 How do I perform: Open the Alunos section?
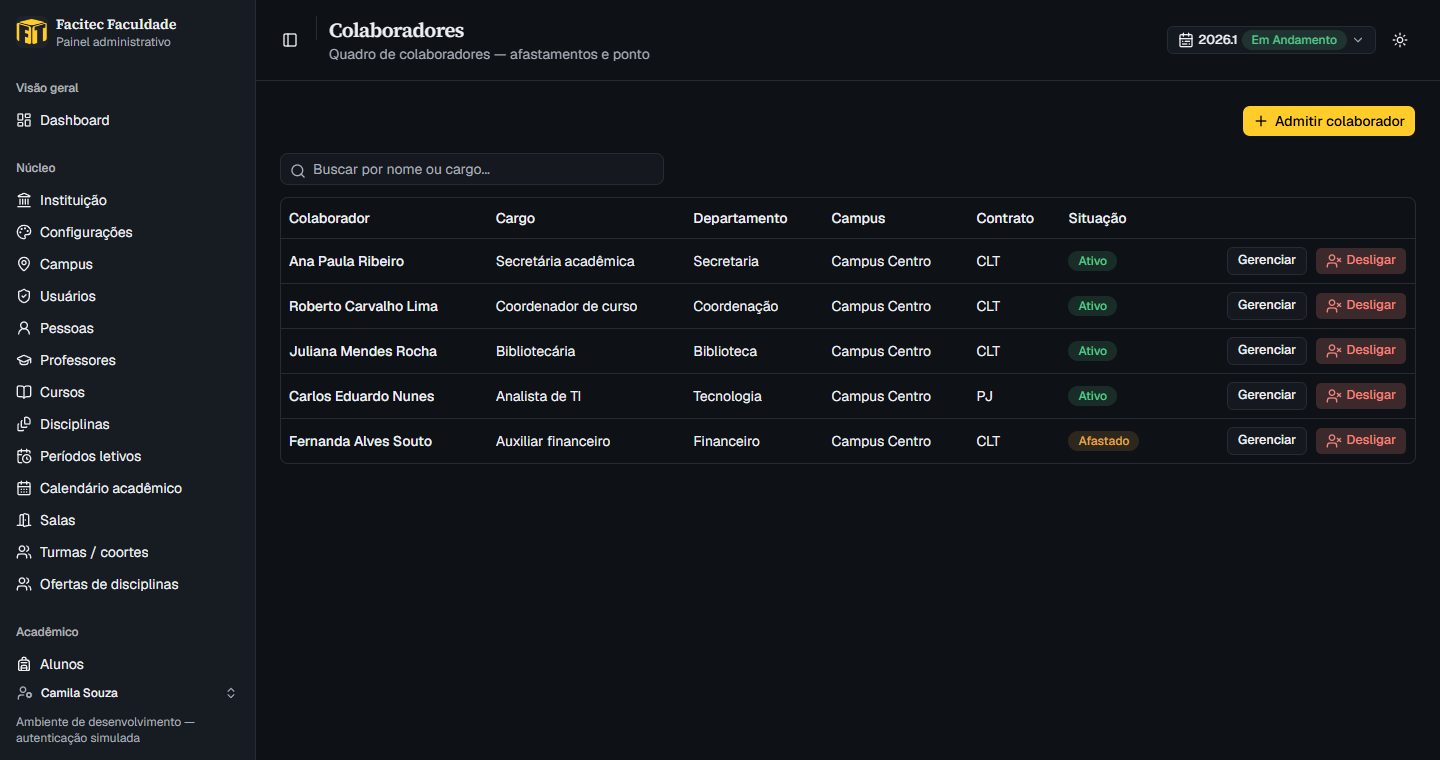[x=128, y=664]
